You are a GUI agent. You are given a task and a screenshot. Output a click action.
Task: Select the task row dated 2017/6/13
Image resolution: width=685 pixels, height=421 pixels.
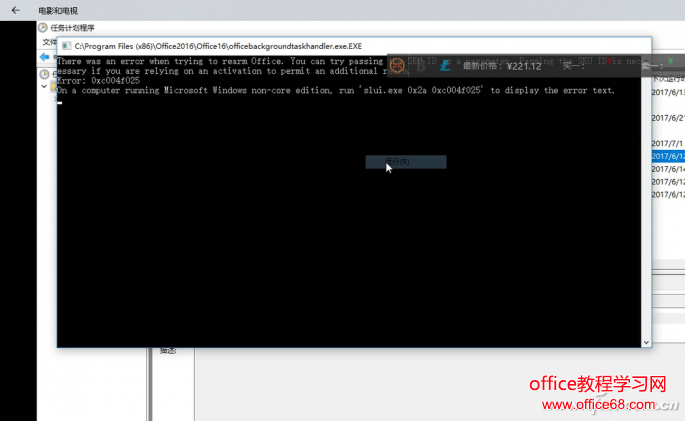click(x=668, y=93)
